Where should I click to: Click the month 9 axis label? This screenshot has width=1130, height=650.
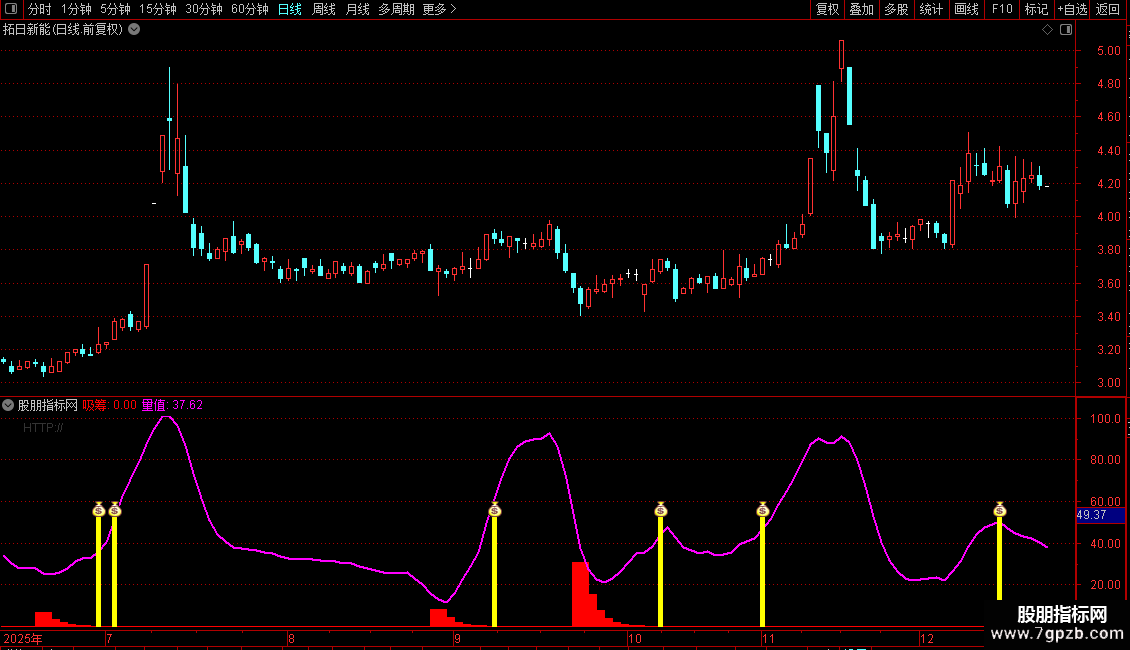(457, 638)
